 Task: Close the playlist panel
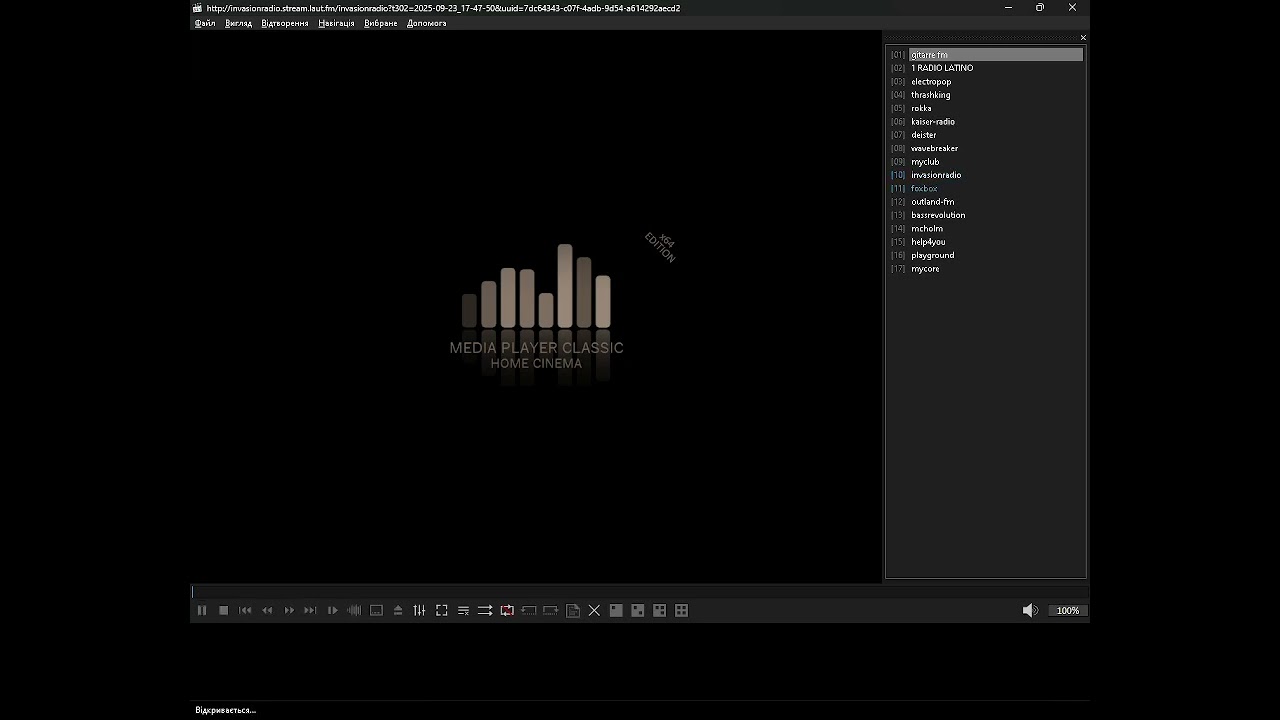tap(1083, 38)
